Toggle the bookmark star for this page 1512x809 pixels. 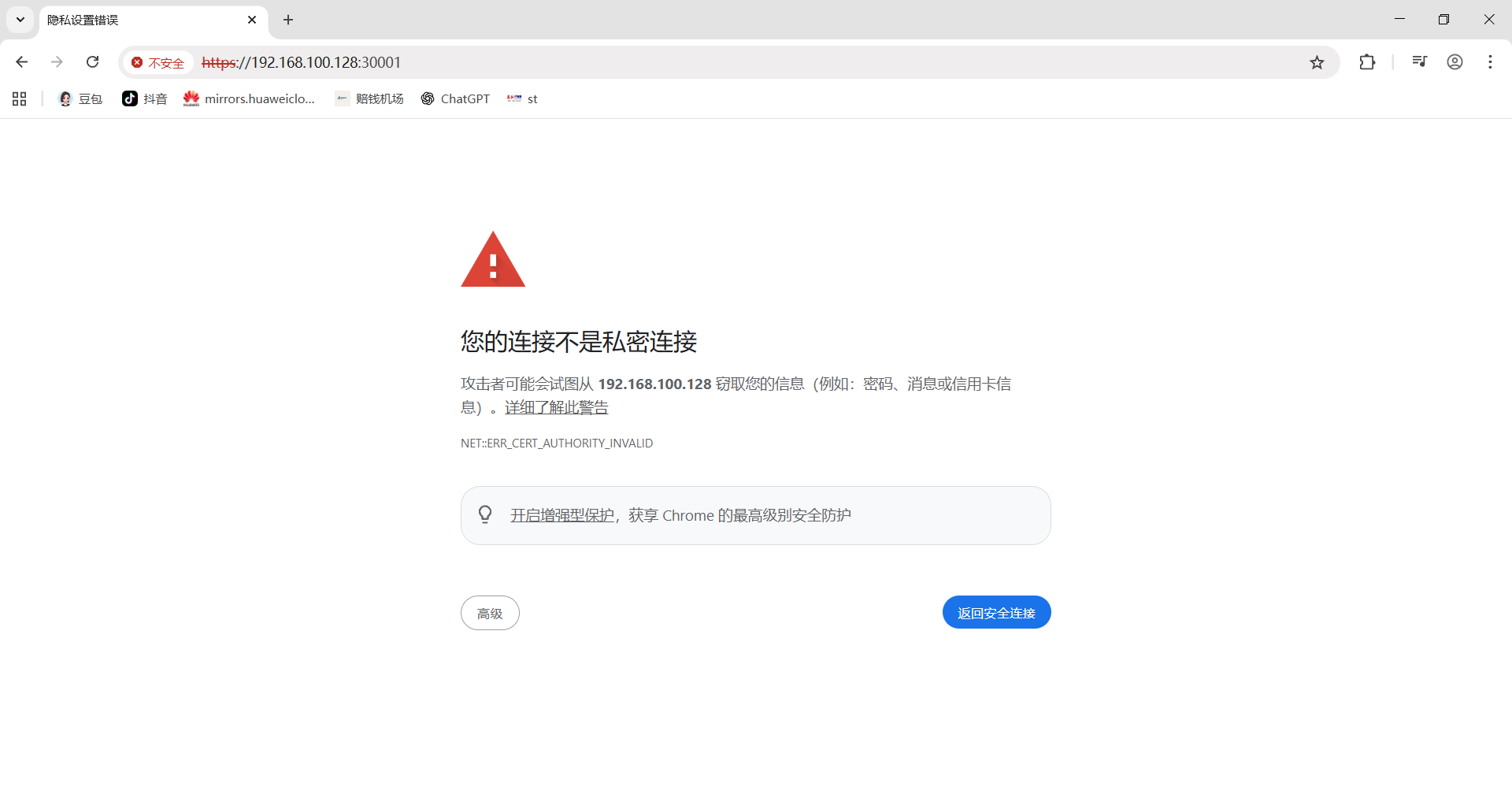[1317, 62]
